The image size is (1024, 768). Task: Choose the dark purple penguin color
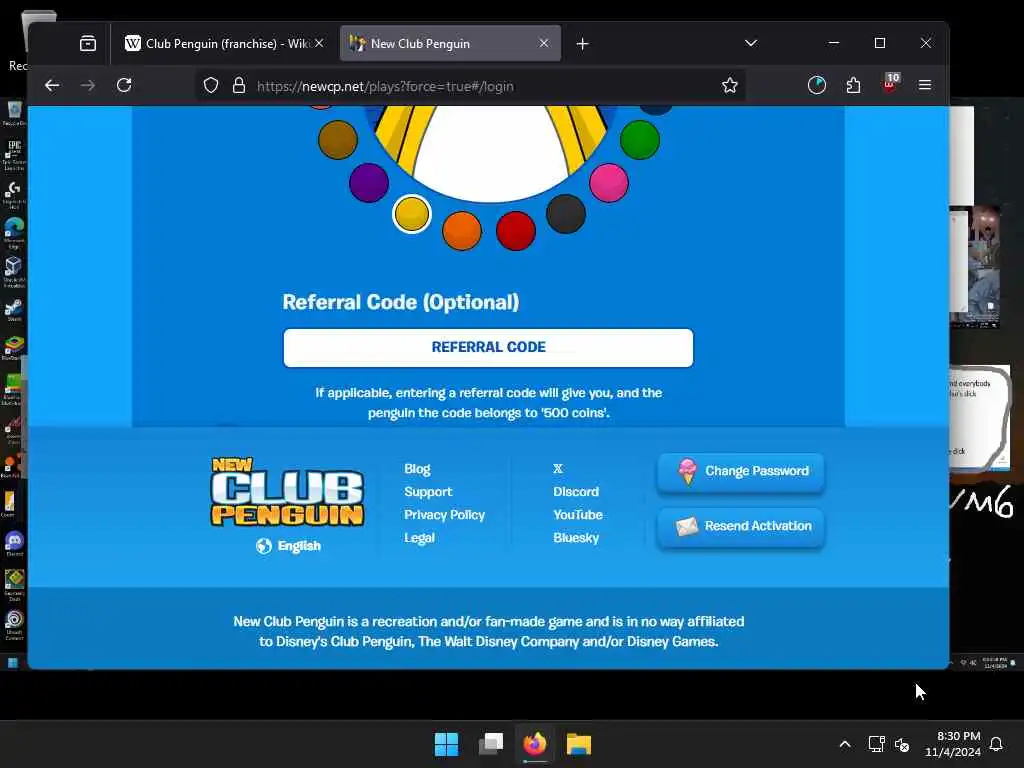(x=369, y=183)
